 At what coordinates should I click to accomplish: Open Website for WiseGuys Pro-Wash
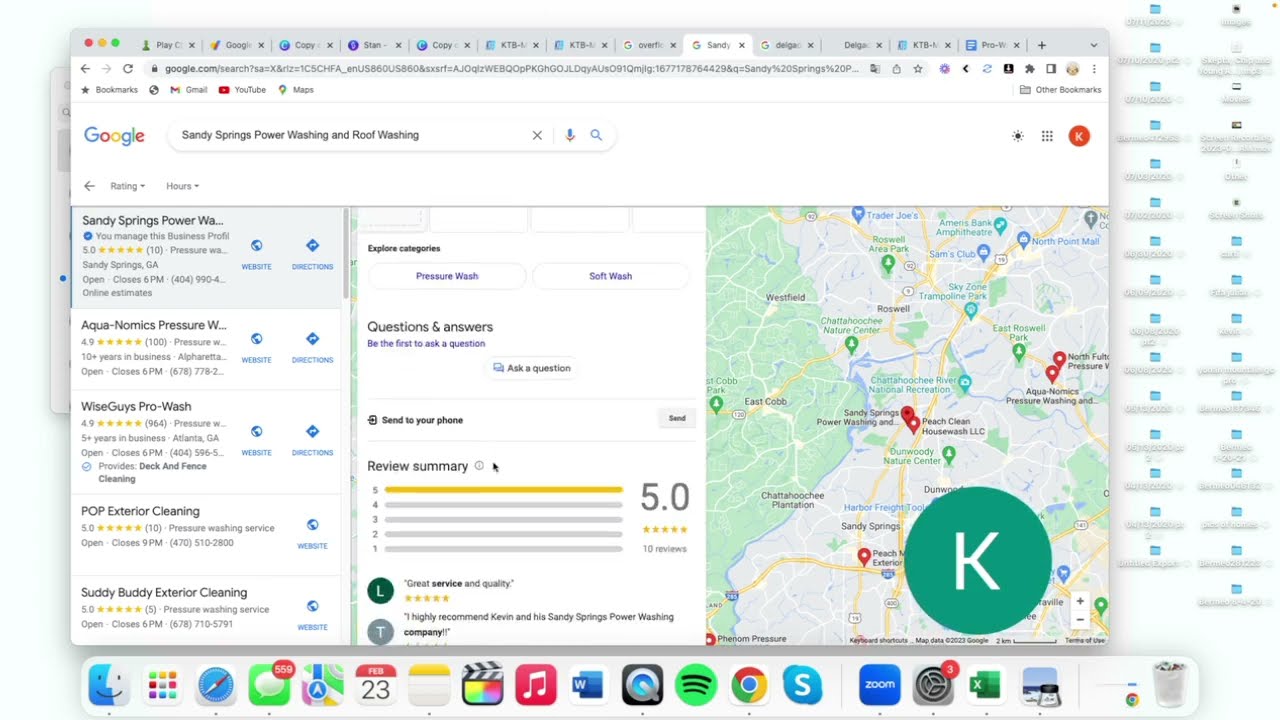click(x=256, y=440)
